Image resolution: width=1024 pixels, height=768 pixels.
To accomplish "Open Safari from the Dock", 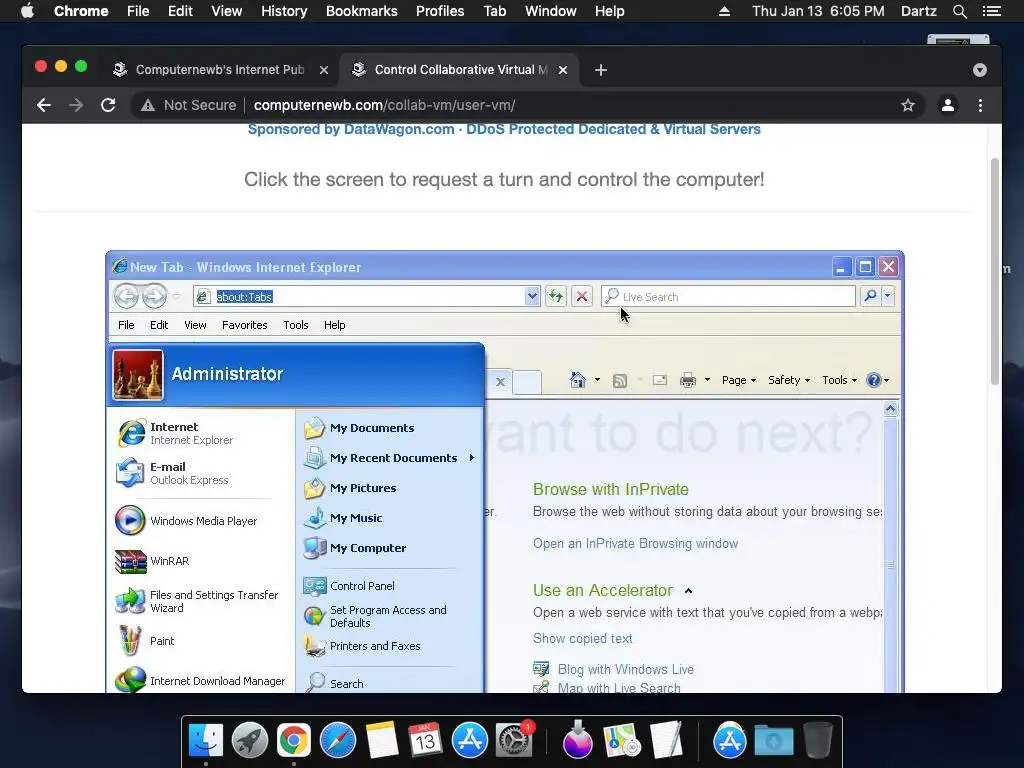I will click(338, 740).
